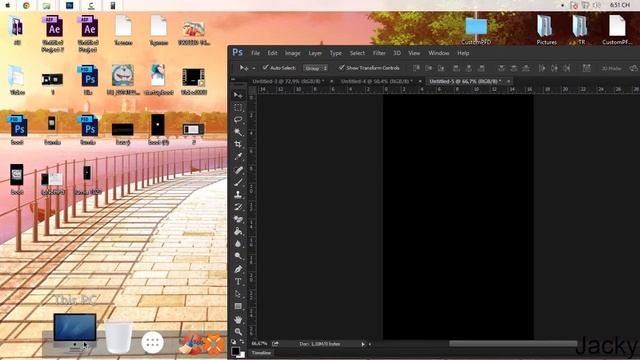
Task: Open the Launchpad grid icon in dock
Action: (153, 342)
